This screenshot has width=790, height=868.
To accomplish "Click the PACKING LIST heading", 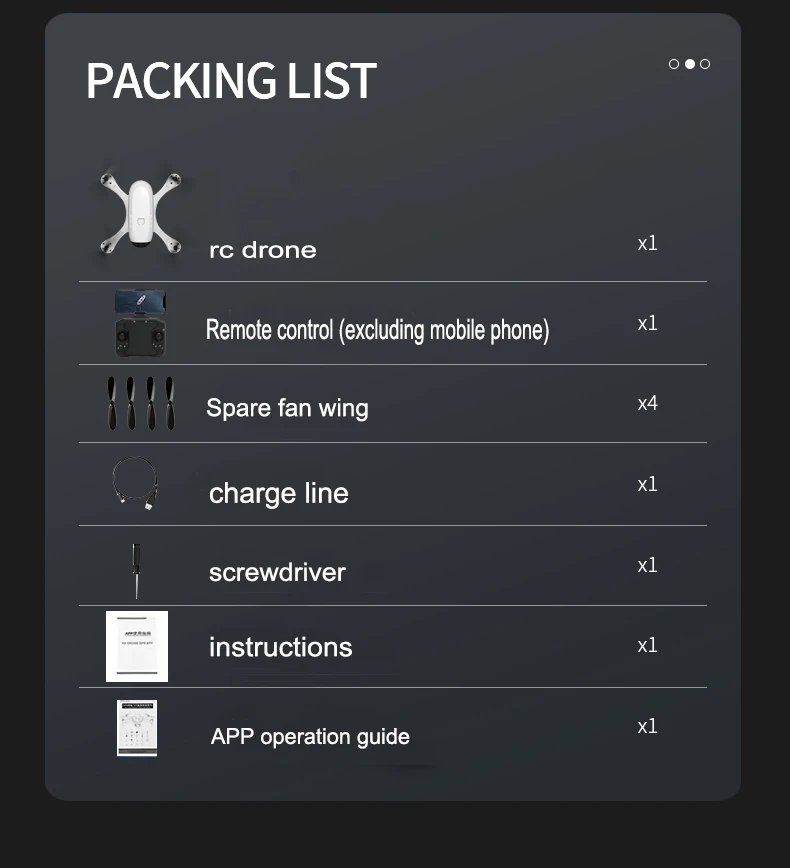I will [231, 81].
